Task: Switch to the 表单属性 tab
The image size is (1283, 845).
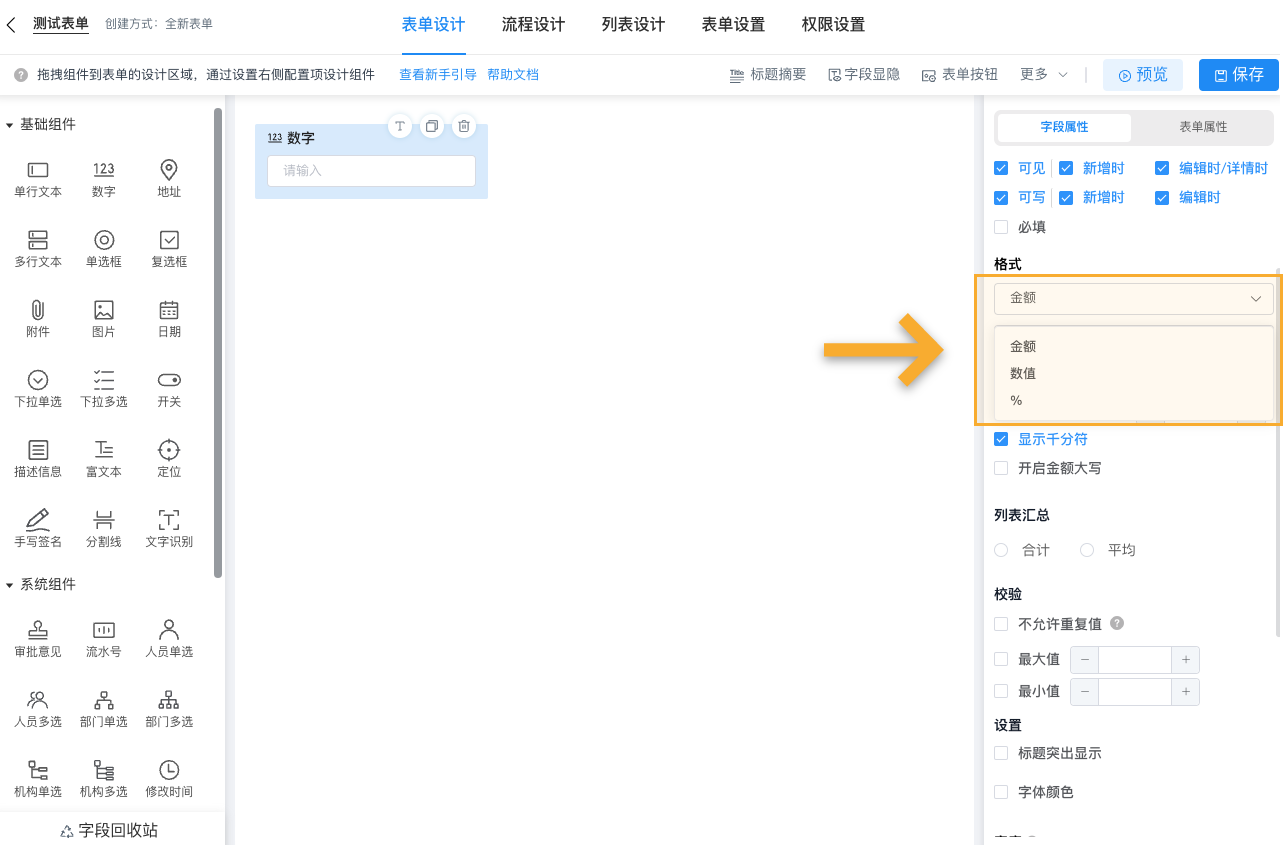Action: point(1202,128)
